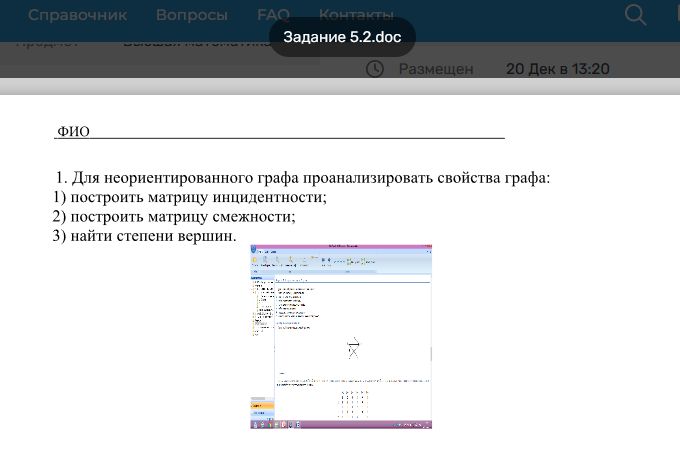Open the embedded screenshot image in the document
The image size is (680, 451).
pyautogui.click(x=341, y=336)
